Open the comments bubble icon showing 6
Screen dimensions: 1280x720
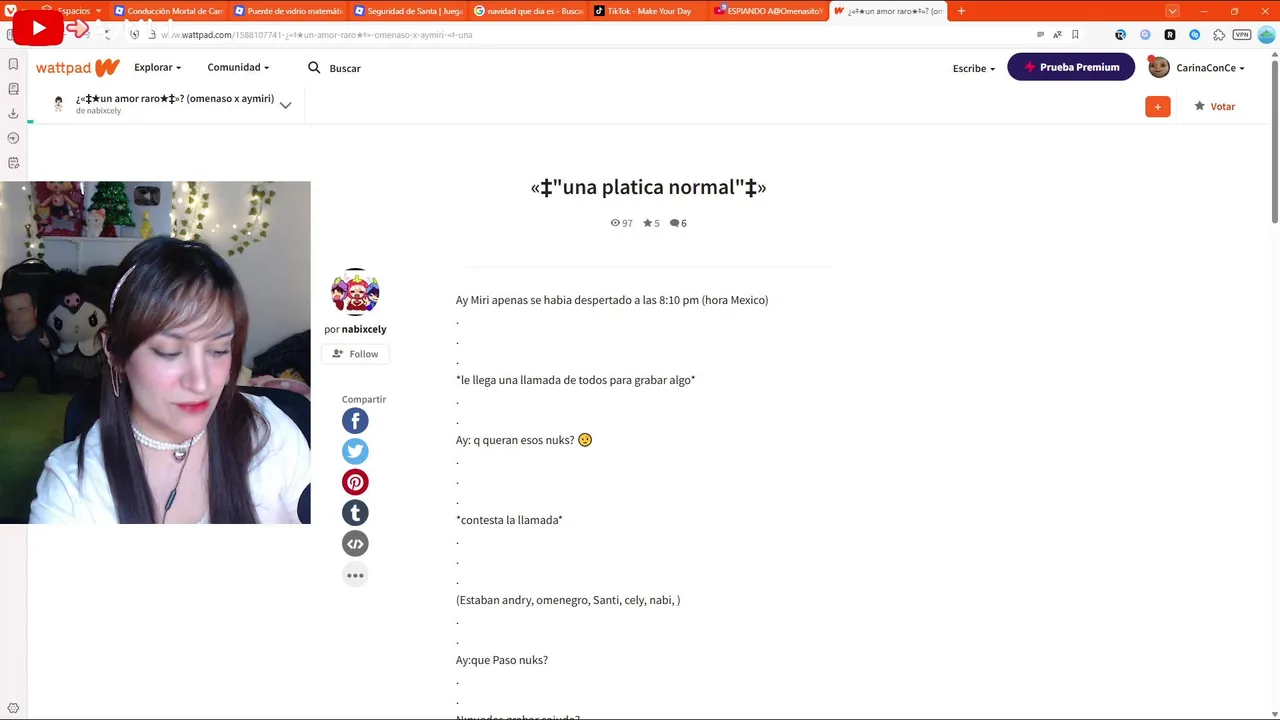point(678,223)
